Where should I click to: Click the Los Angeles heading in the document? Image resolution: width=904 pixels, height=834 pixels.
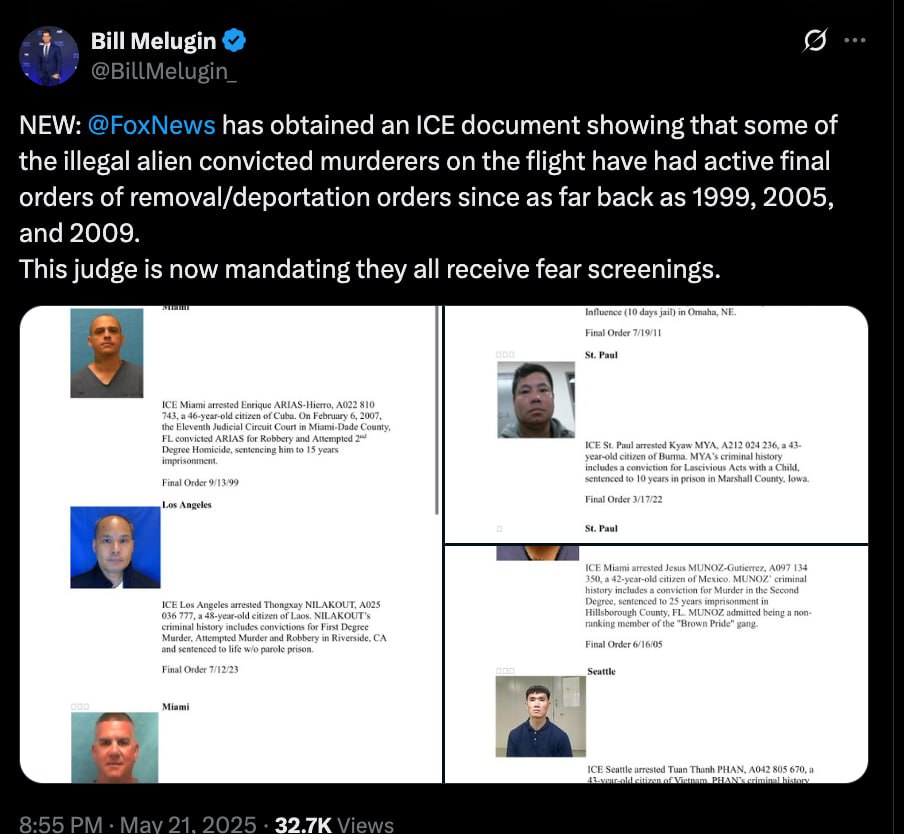point(187,505)
